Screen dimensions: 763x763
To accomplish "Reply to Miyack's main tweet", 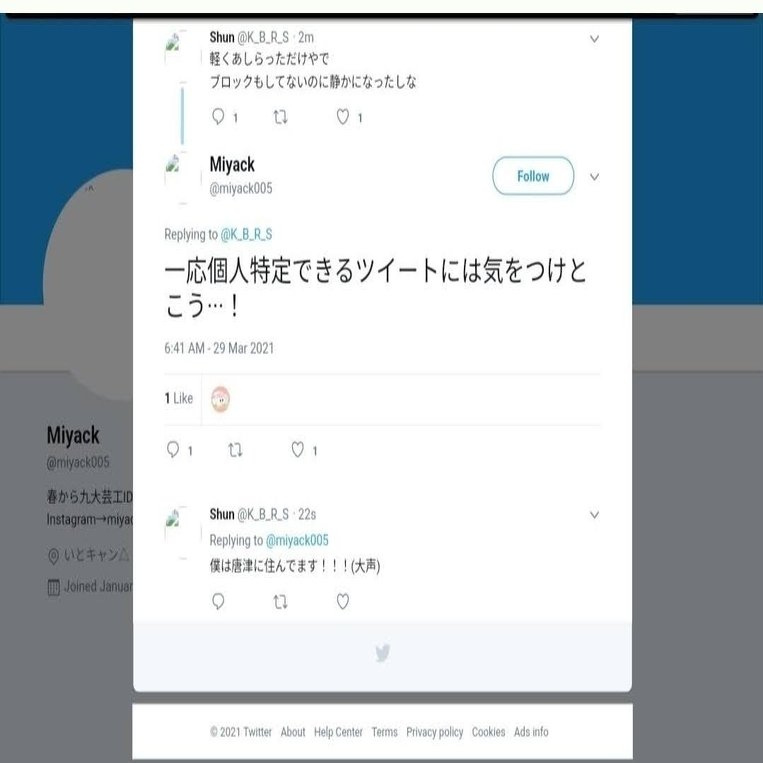I will click(x=173, y=450).
